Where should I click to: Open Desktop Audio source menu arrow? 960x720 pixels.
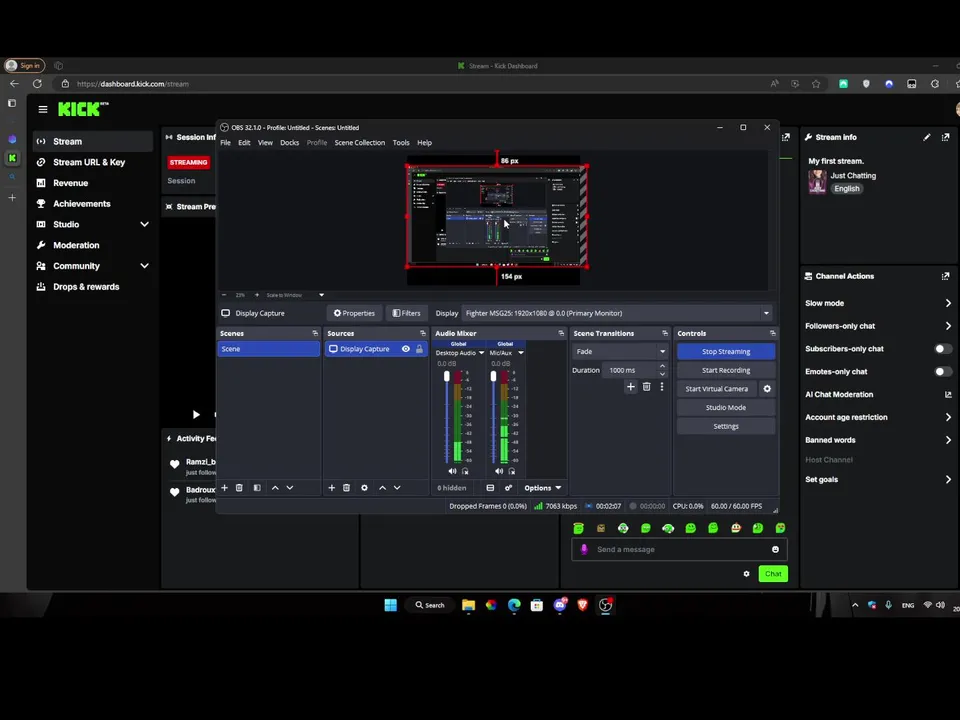coord(481,353)
